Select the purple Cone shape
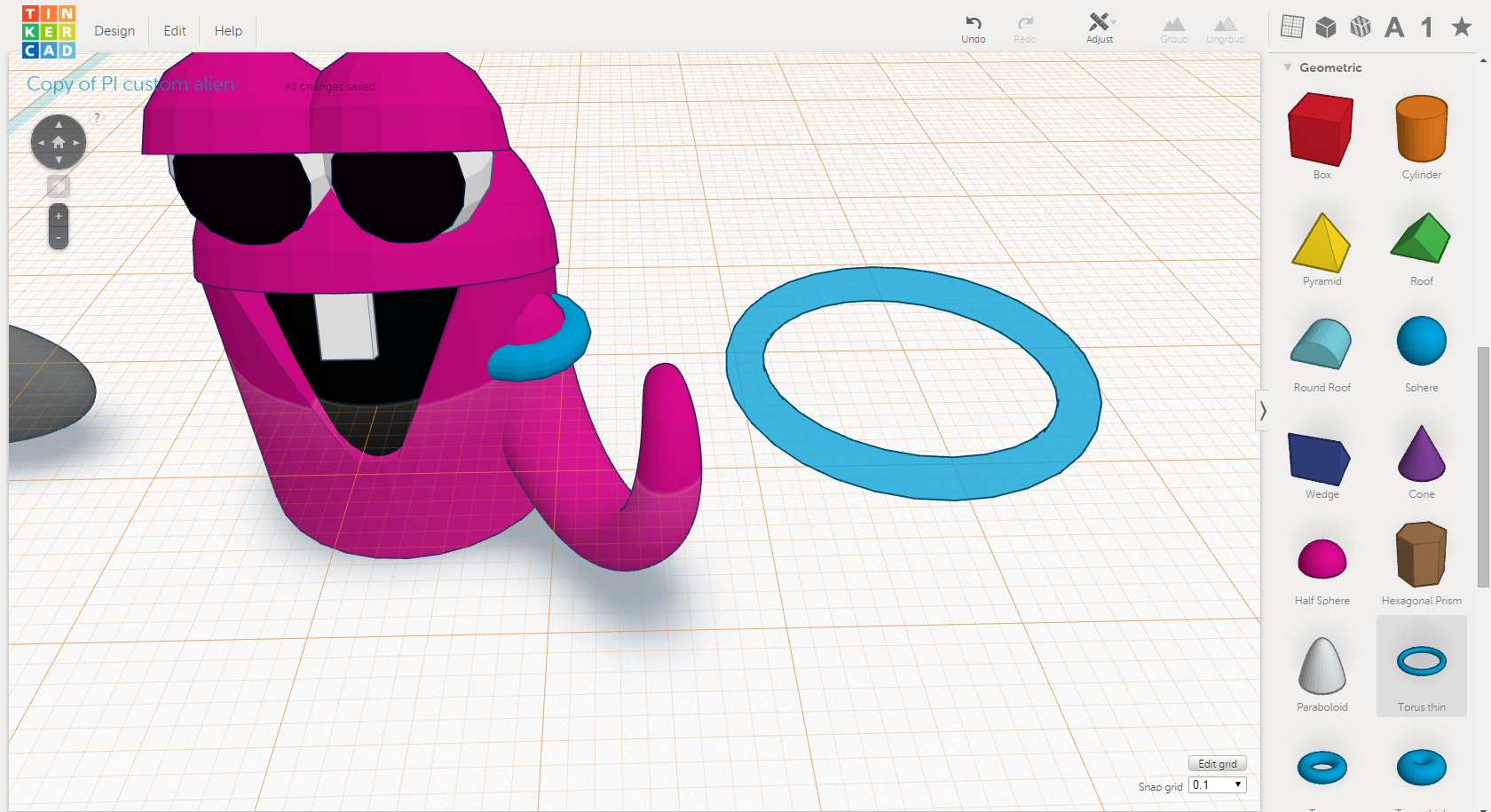The image size is (1491, 812). pos(1421,455)
